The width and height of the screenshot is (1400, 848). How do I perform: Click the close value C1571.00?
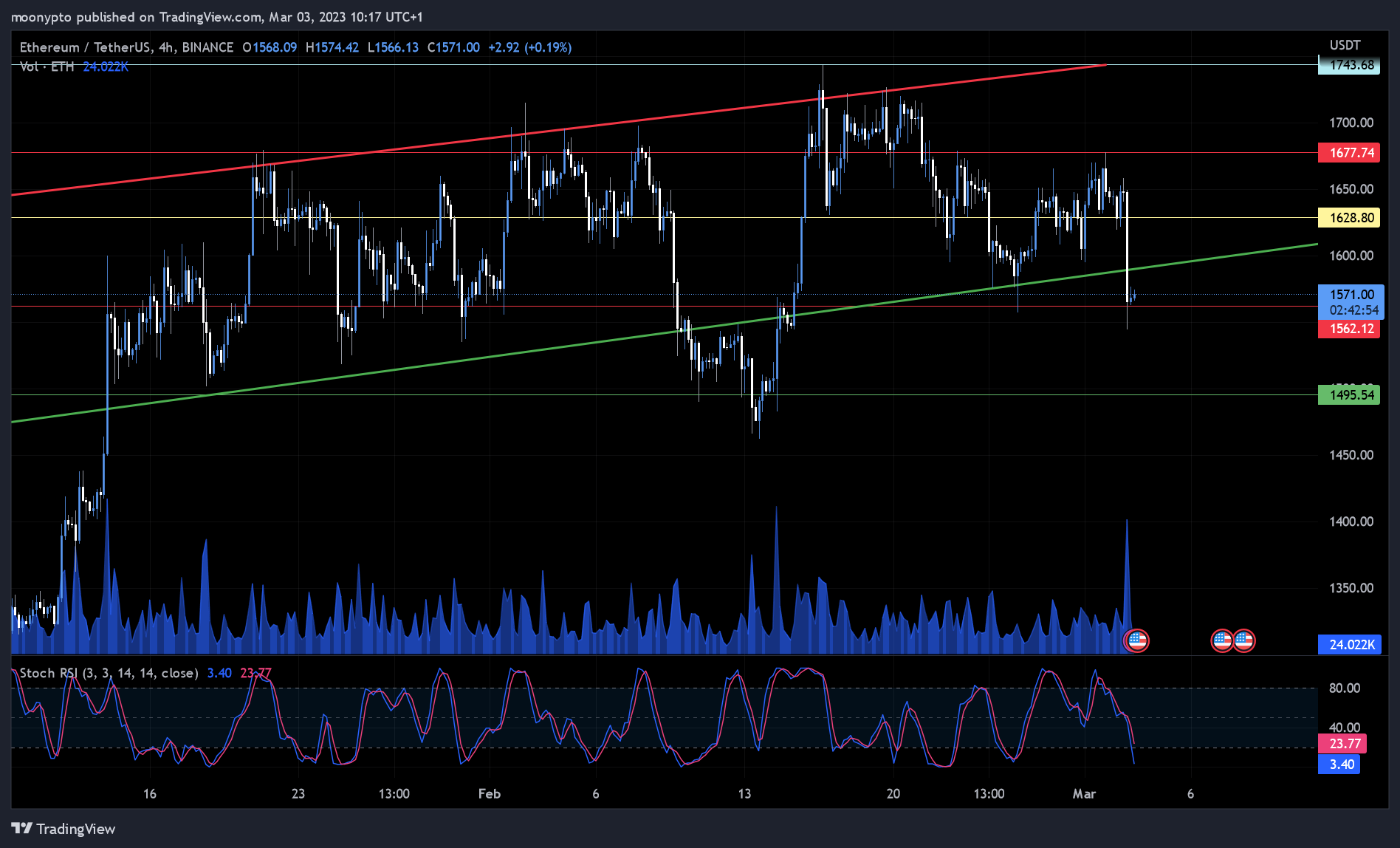[453, 47]
